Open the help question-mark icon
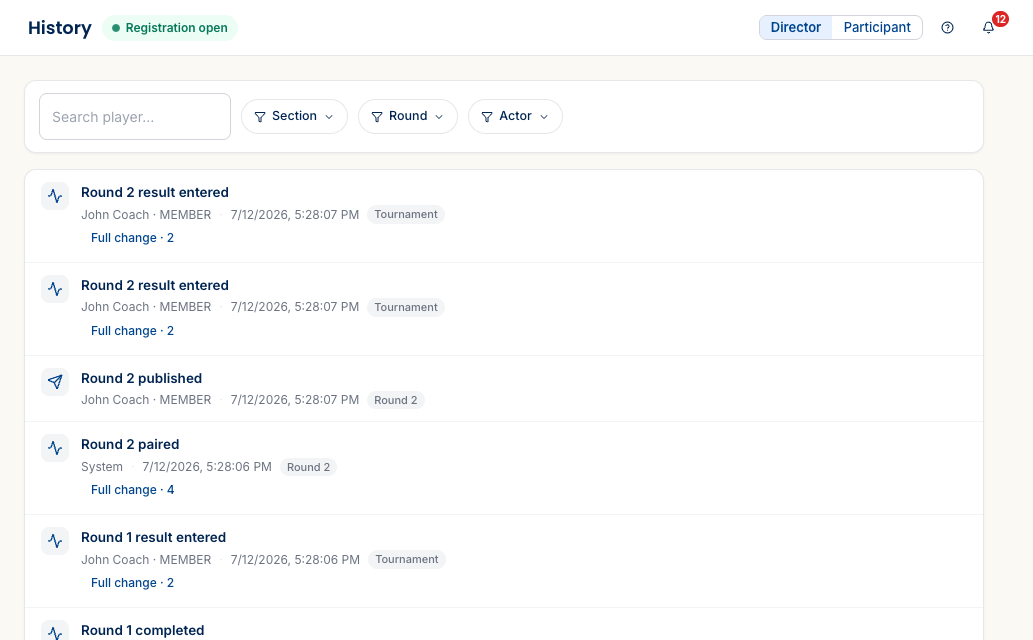1033x640 pixels. (947, 28)
